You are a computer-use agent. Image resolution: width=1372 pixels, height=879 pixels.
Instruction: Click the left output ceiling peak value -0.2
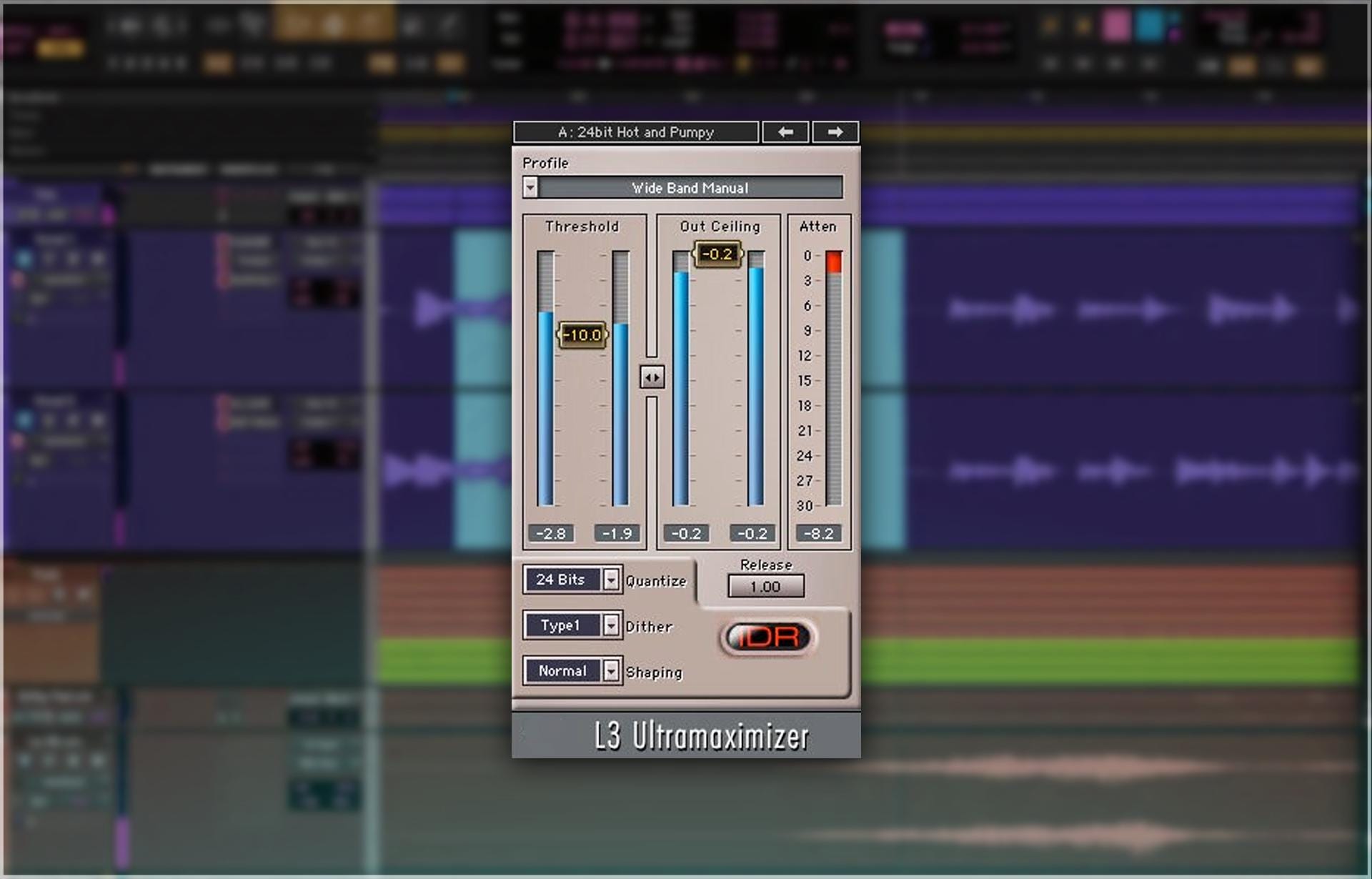click(x=686, y=534)
